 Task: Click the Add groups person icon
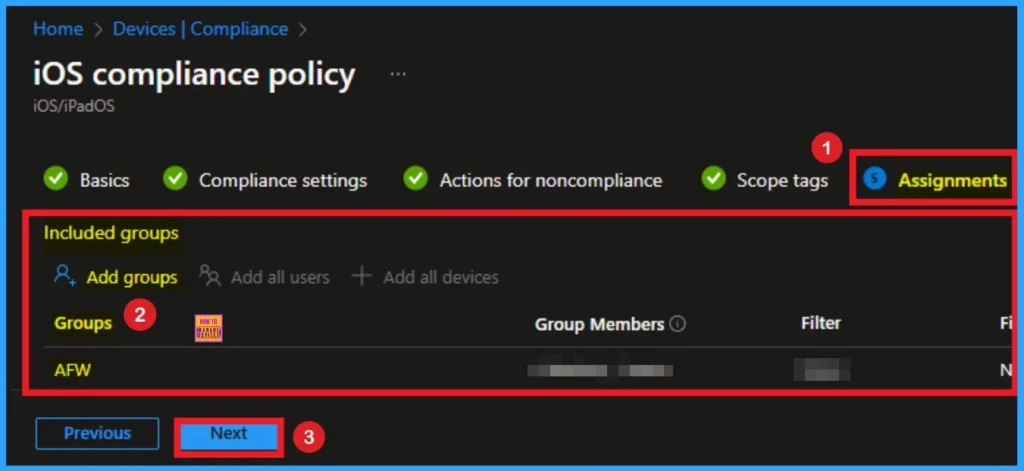pos(65,275)
